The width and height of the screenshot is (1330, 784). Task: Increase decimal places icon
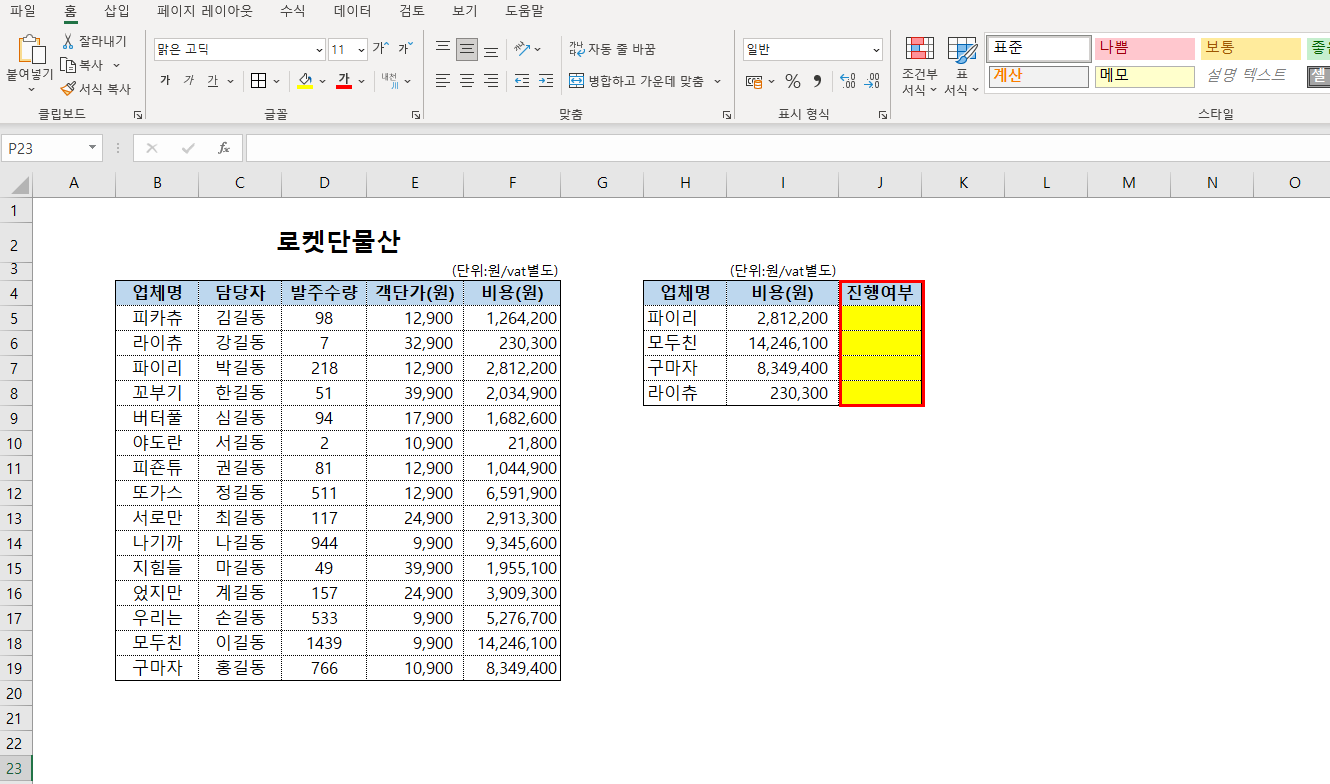(848, 81)
